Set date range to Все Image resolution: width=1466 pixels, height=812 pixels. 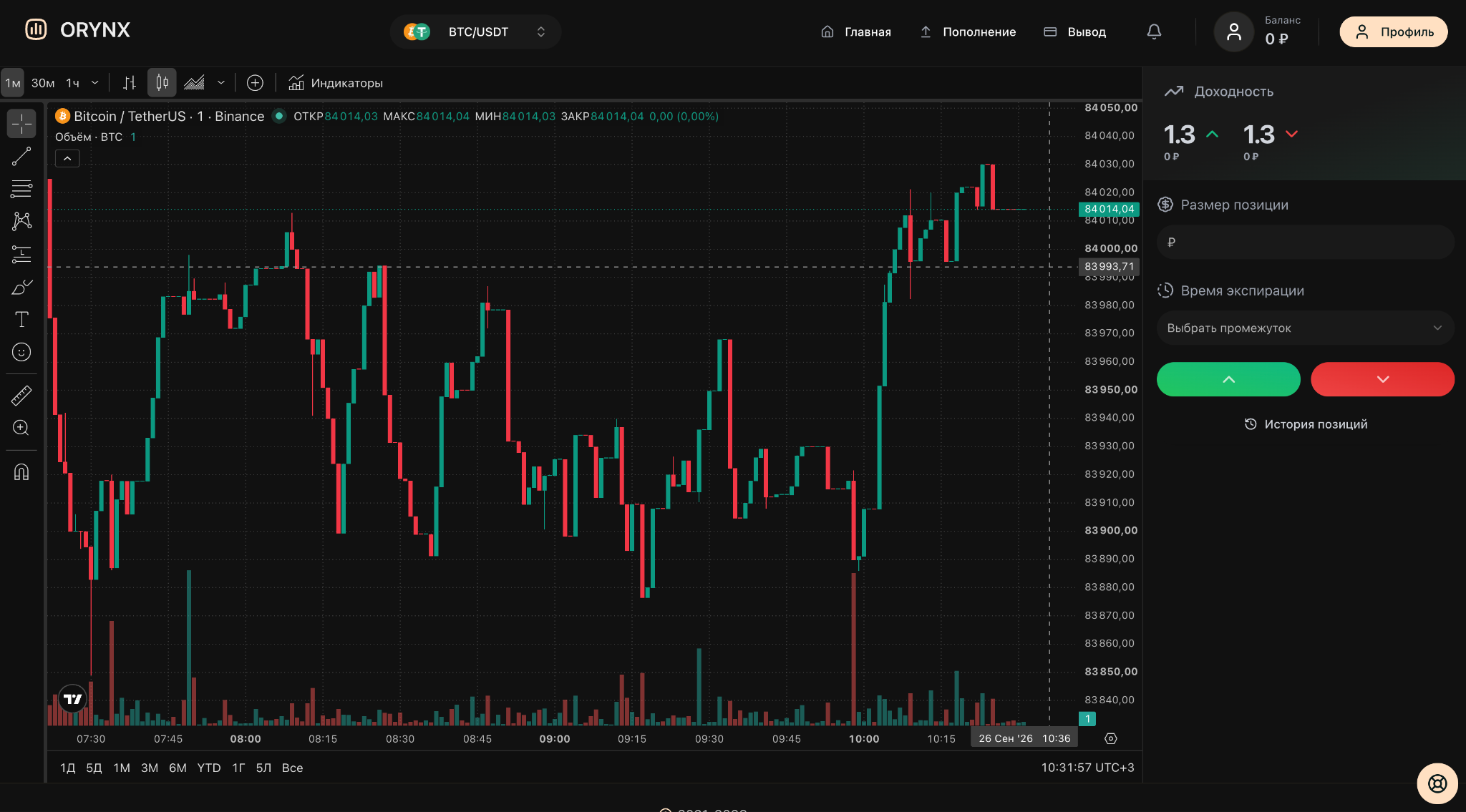(x=292, y=768)
